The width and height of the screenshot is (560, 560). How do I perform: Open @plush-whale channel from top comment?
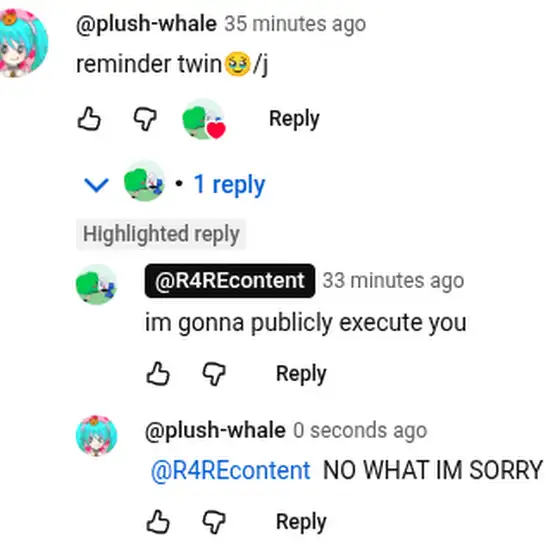coord(146,24)
